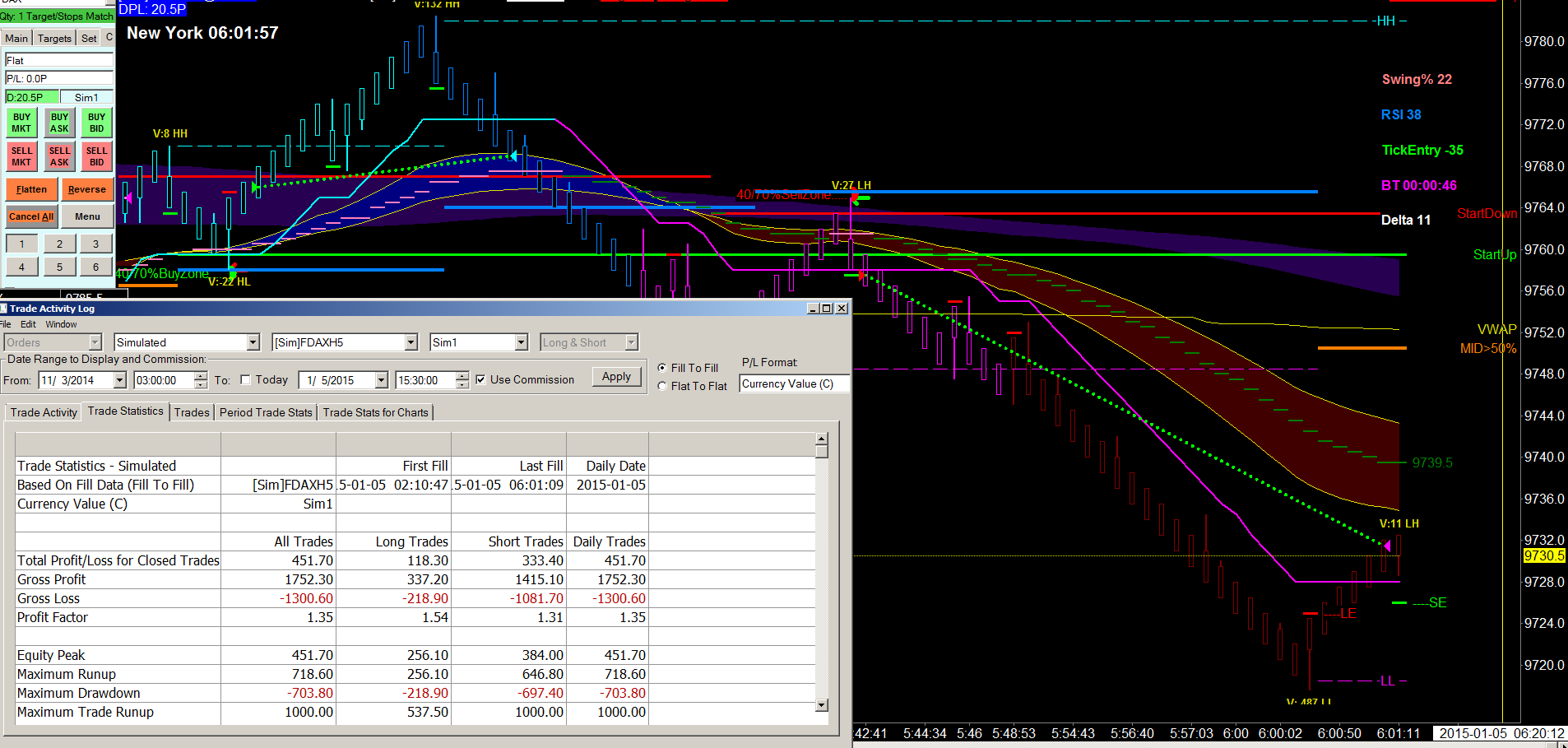This screenshot has width=1568, height=748.
Task: Flatten the current position
Action: [31, 189]
